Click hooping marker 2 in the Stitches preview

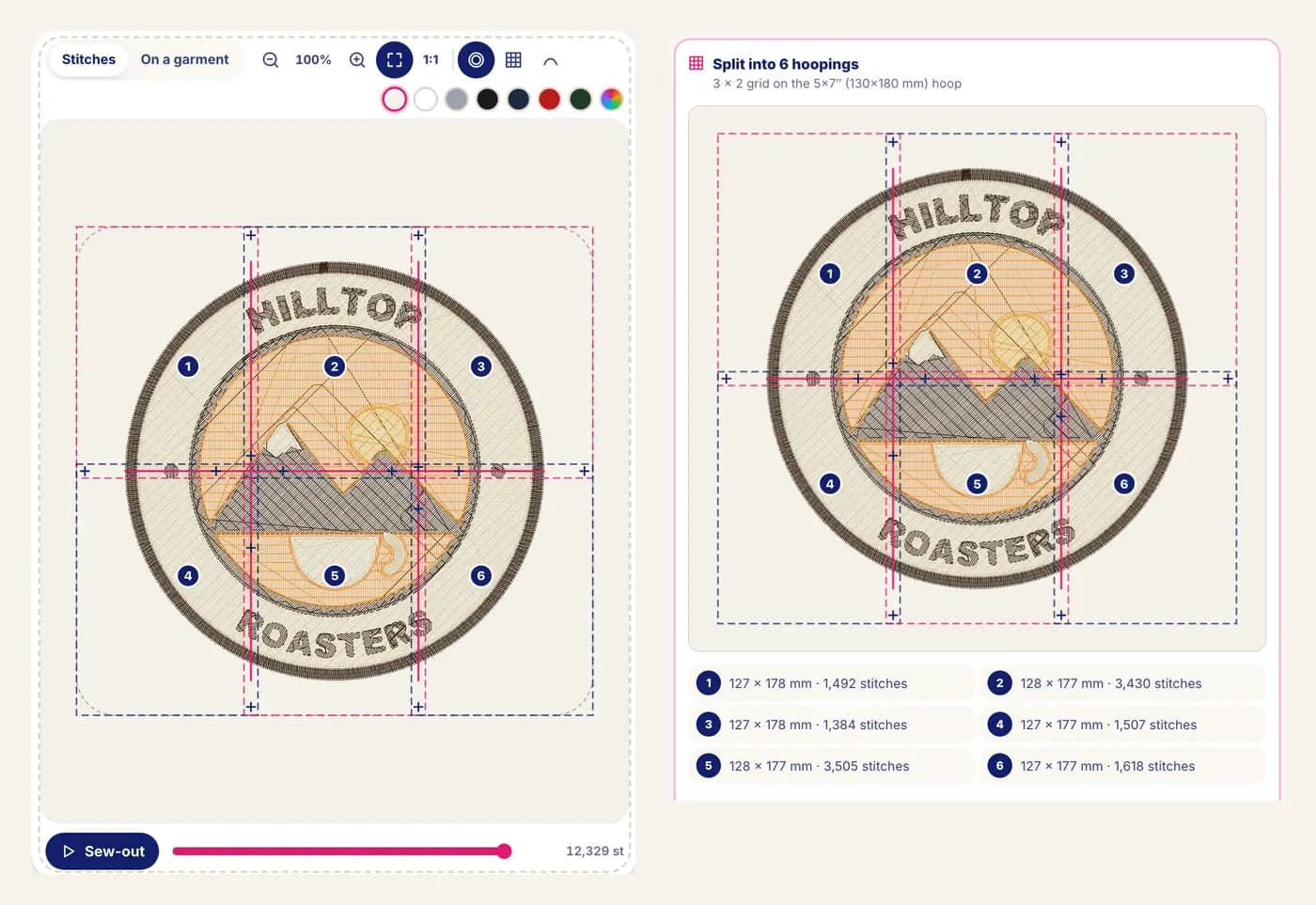point(335,367)
